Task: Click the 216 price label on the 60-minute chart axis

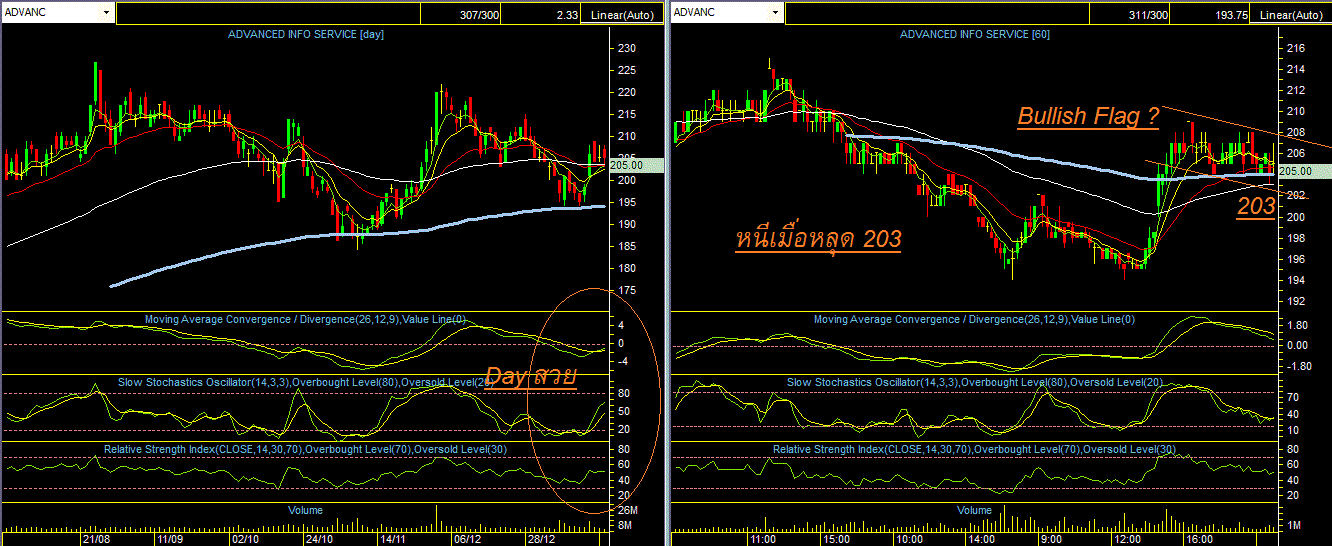Action: 1294,48
